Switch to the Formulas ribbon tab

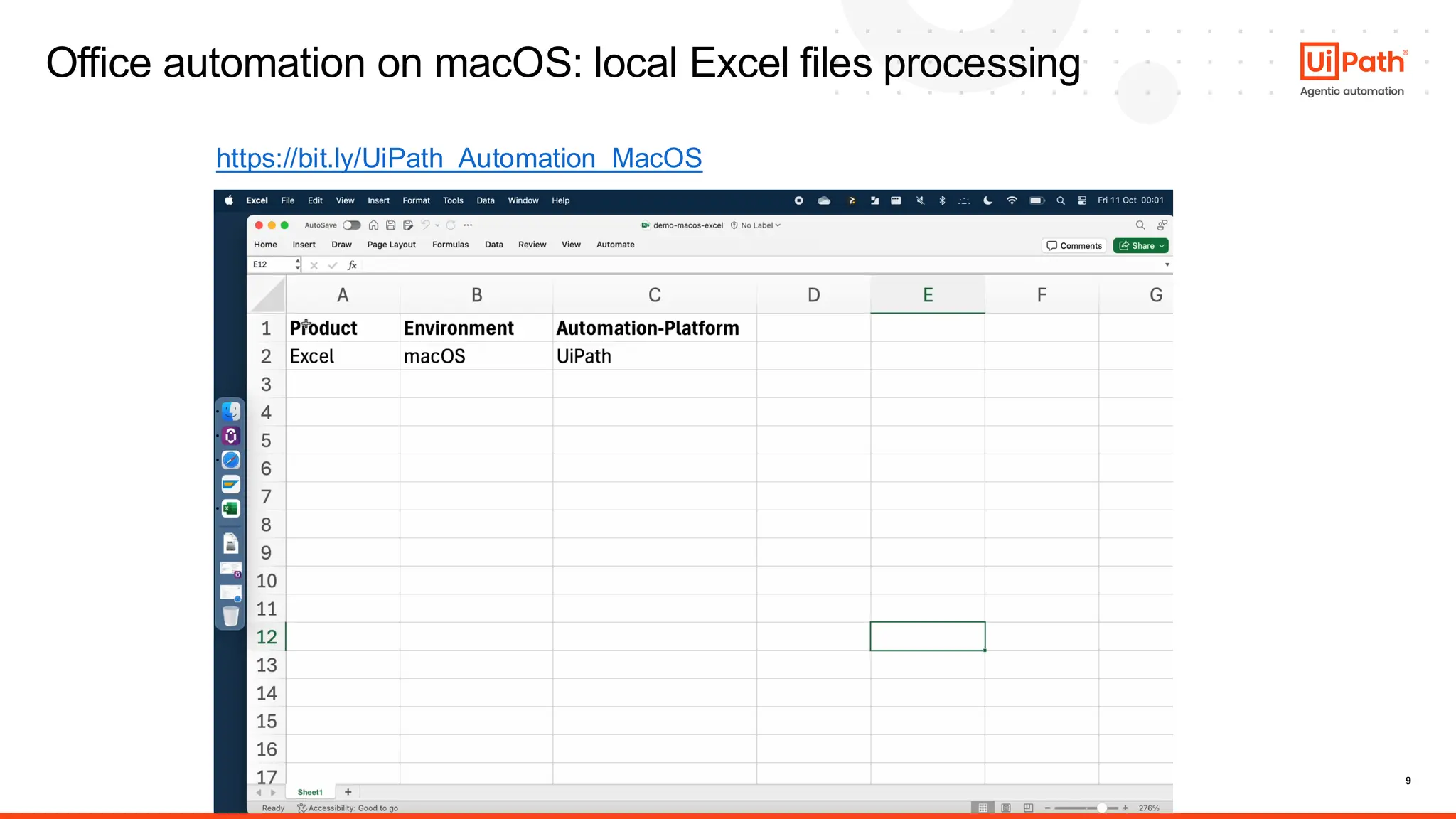(450, 245)
